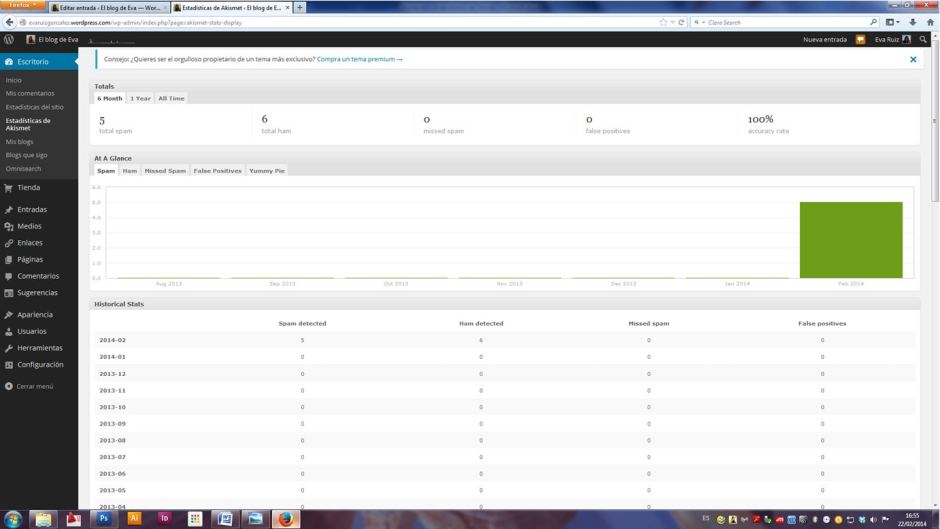This screenshot has width=940, height=529.
Task: Click the green Feb 2014 spam bar
Action: (x=850, y=240)
